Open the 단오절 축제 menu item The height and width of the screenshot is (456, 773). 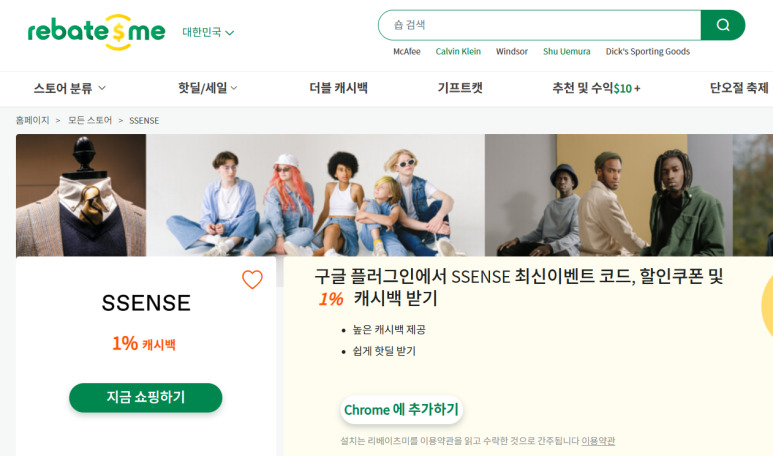[x=739, y=88]
